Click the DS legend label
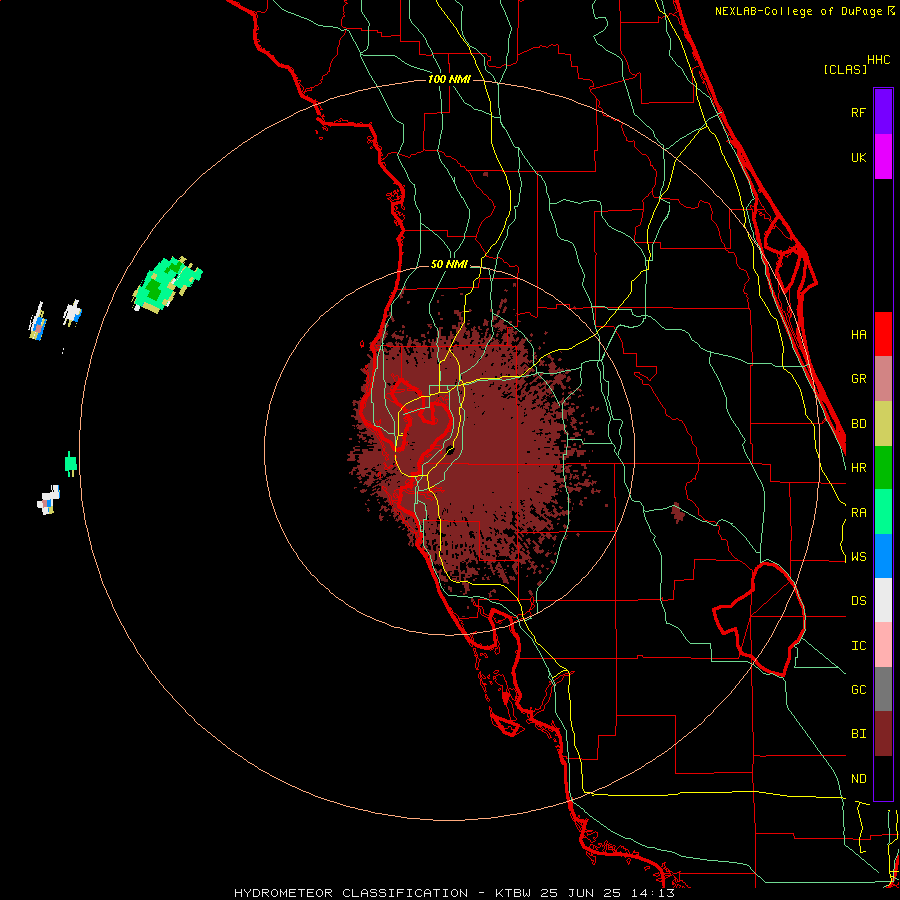The height and width of the screenshot is (900, 900). (x=858, y=601)
